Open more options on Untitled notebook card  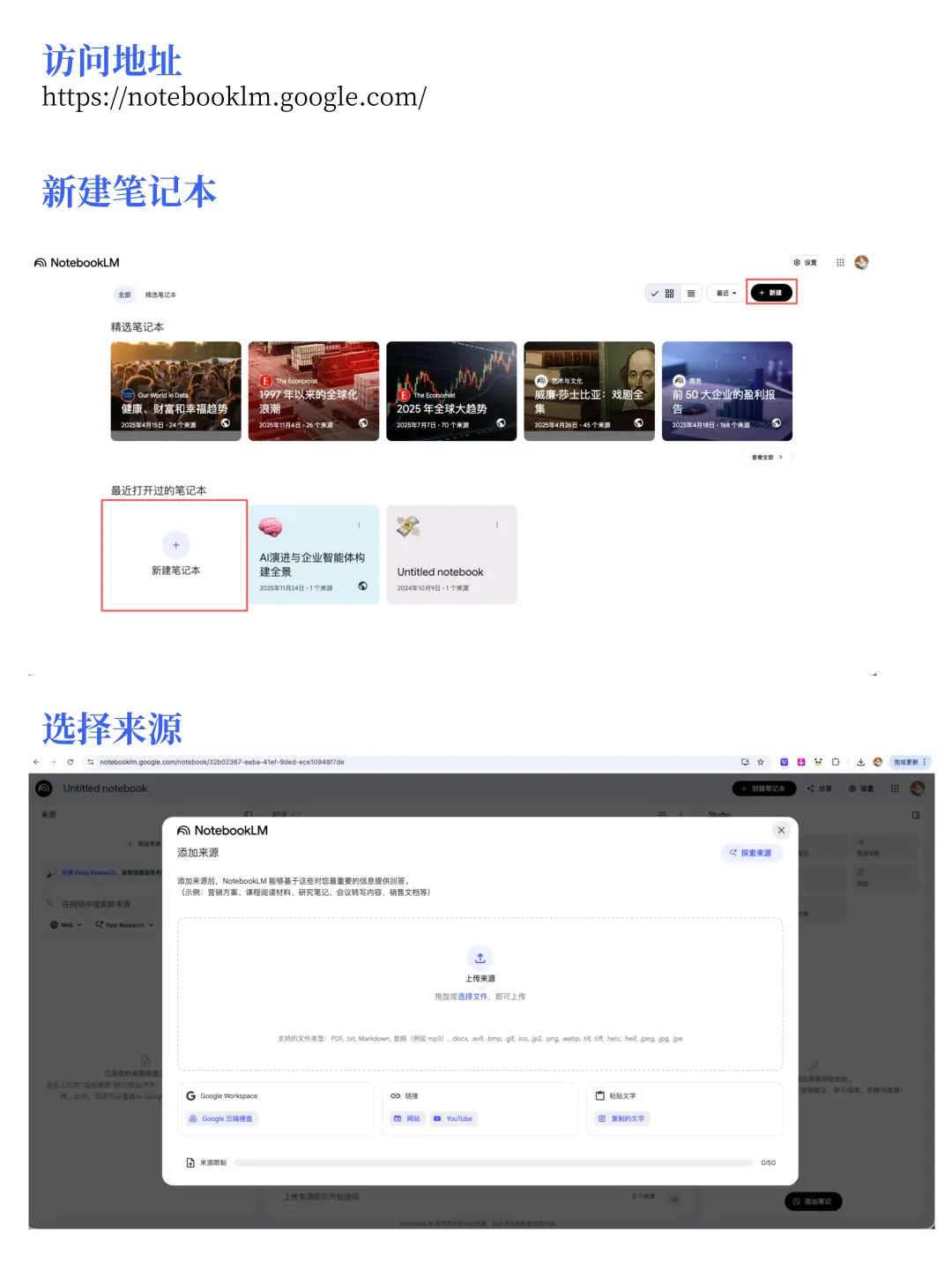click(x=497, y=525)
